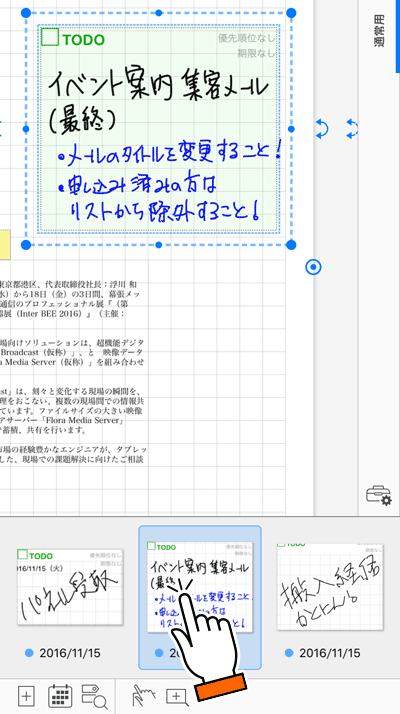400x714 pixels.
Task: Select the first thumbnail dated 2016/11/15 (火)
Action: [70, 587]
